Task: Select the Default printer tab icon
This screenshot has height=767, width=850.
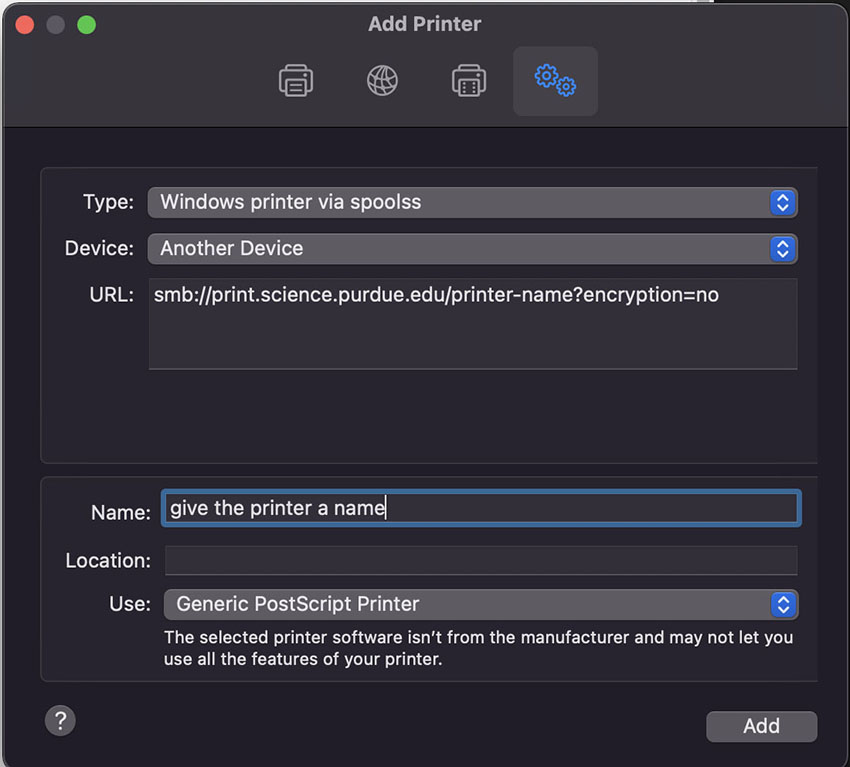Action: click(x=296, y=81)
